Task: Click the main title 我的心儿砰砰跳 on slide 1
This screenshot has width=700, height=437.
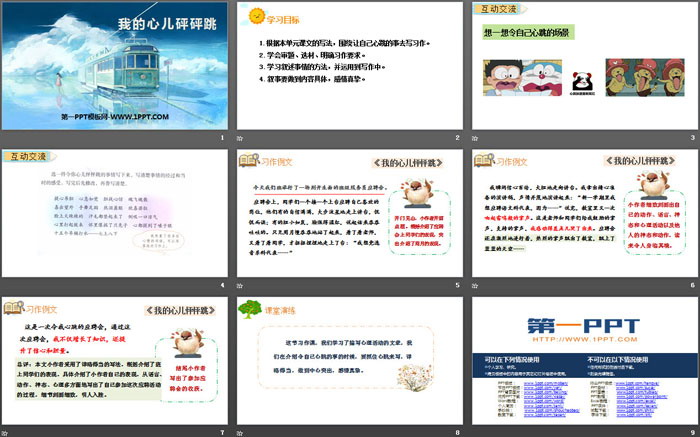Action: [167, 24]
